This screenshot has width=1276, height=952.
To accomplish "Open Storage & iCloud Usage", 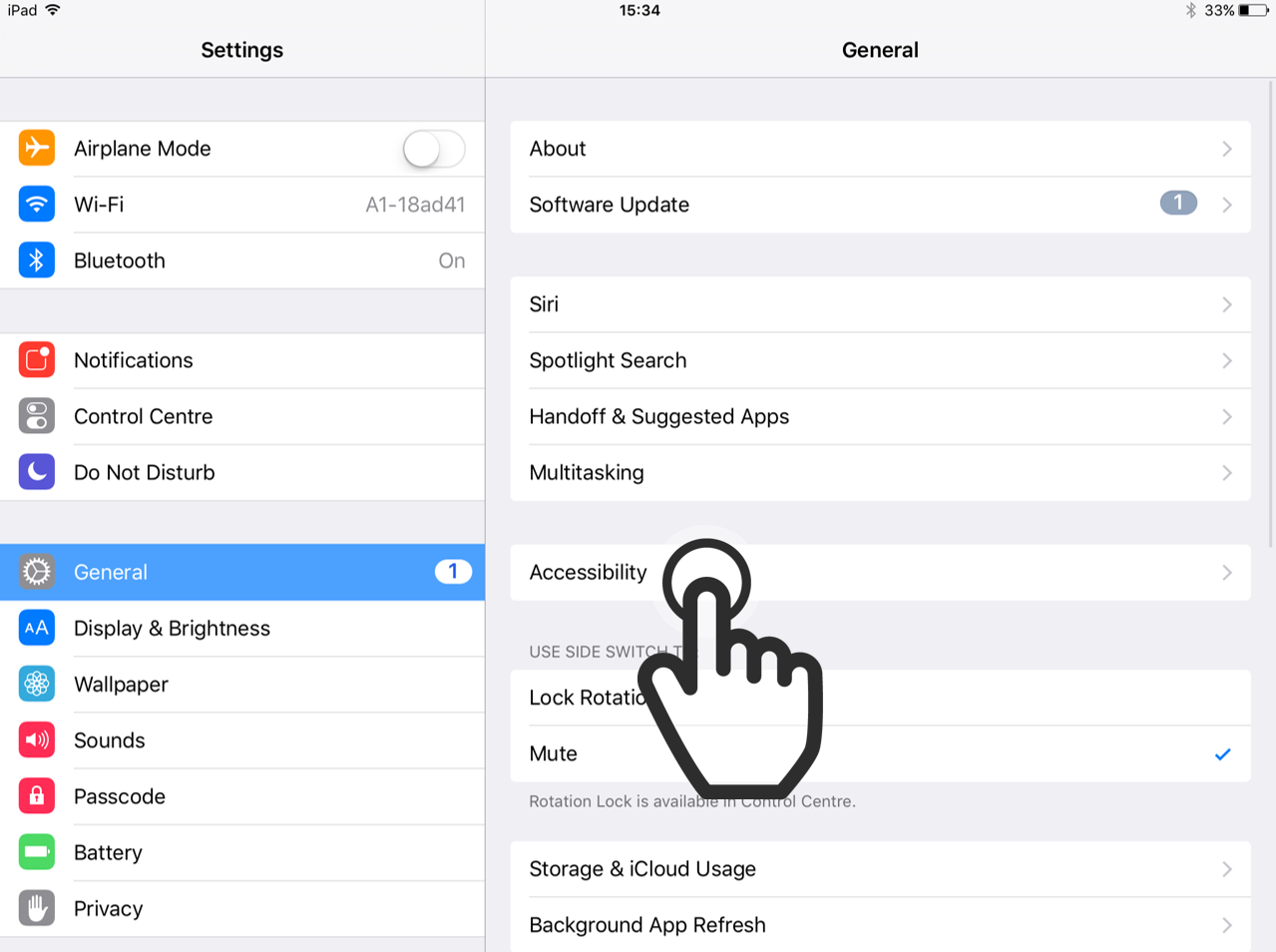I will [x=880, y=868].
